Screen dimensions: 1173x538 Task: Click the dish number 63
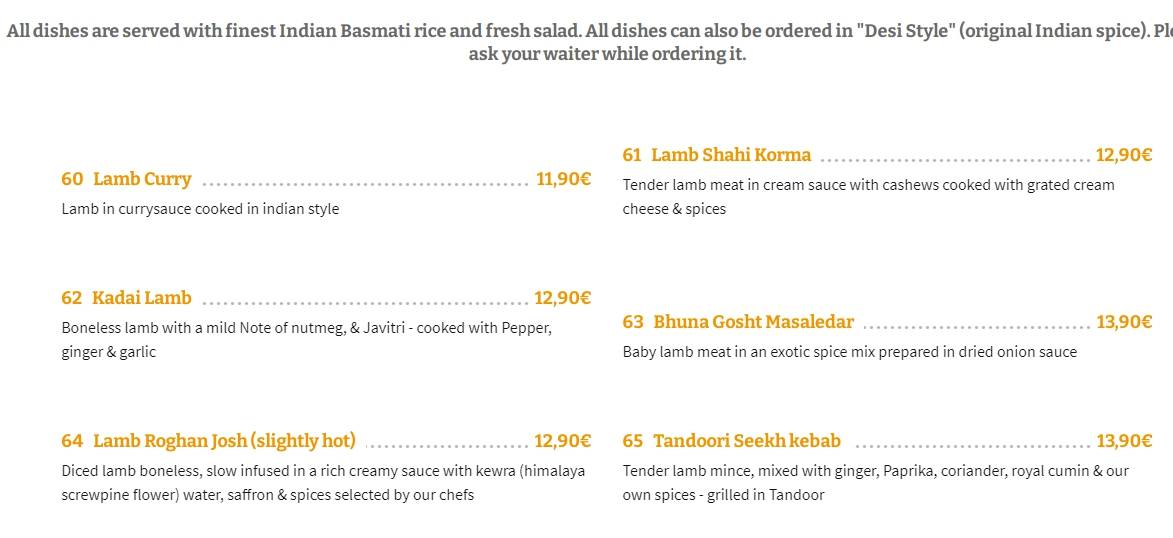pos(633,323)
